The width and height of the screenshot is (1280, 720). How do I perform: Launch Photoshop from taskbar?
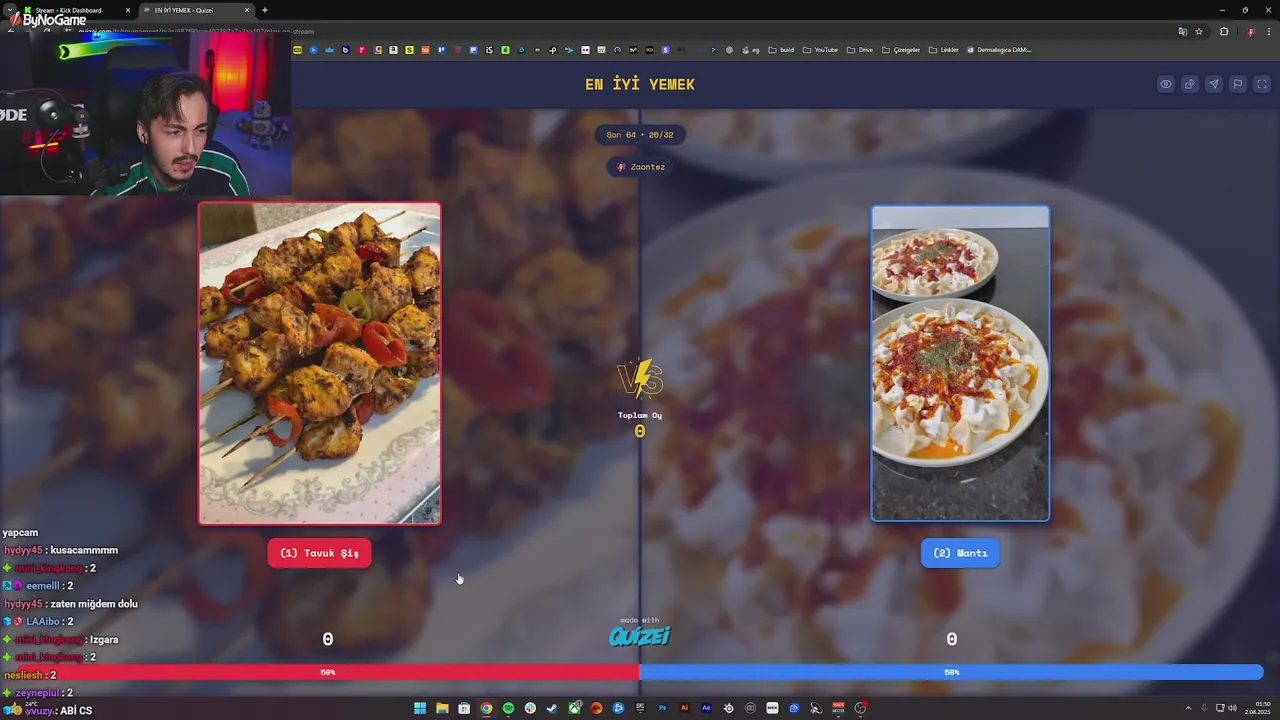pos(662,708)
